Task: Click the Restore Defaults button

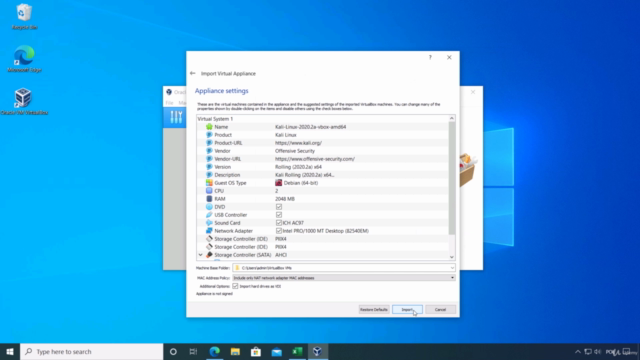Action: [x=373, y=309]
